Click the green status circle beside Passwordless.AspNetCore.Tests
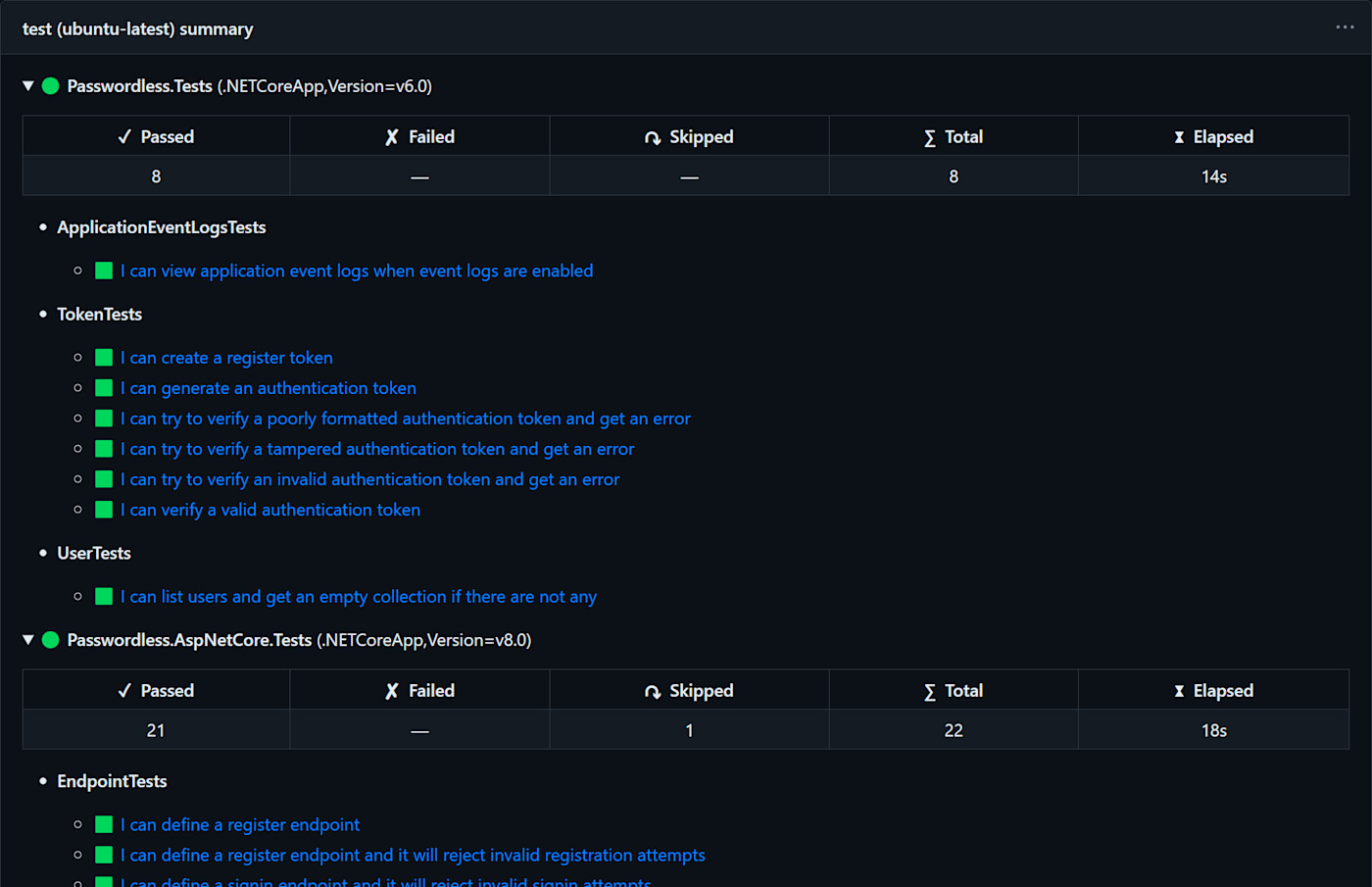Viewport: 1372px width, 887px height. pos(51,640)
